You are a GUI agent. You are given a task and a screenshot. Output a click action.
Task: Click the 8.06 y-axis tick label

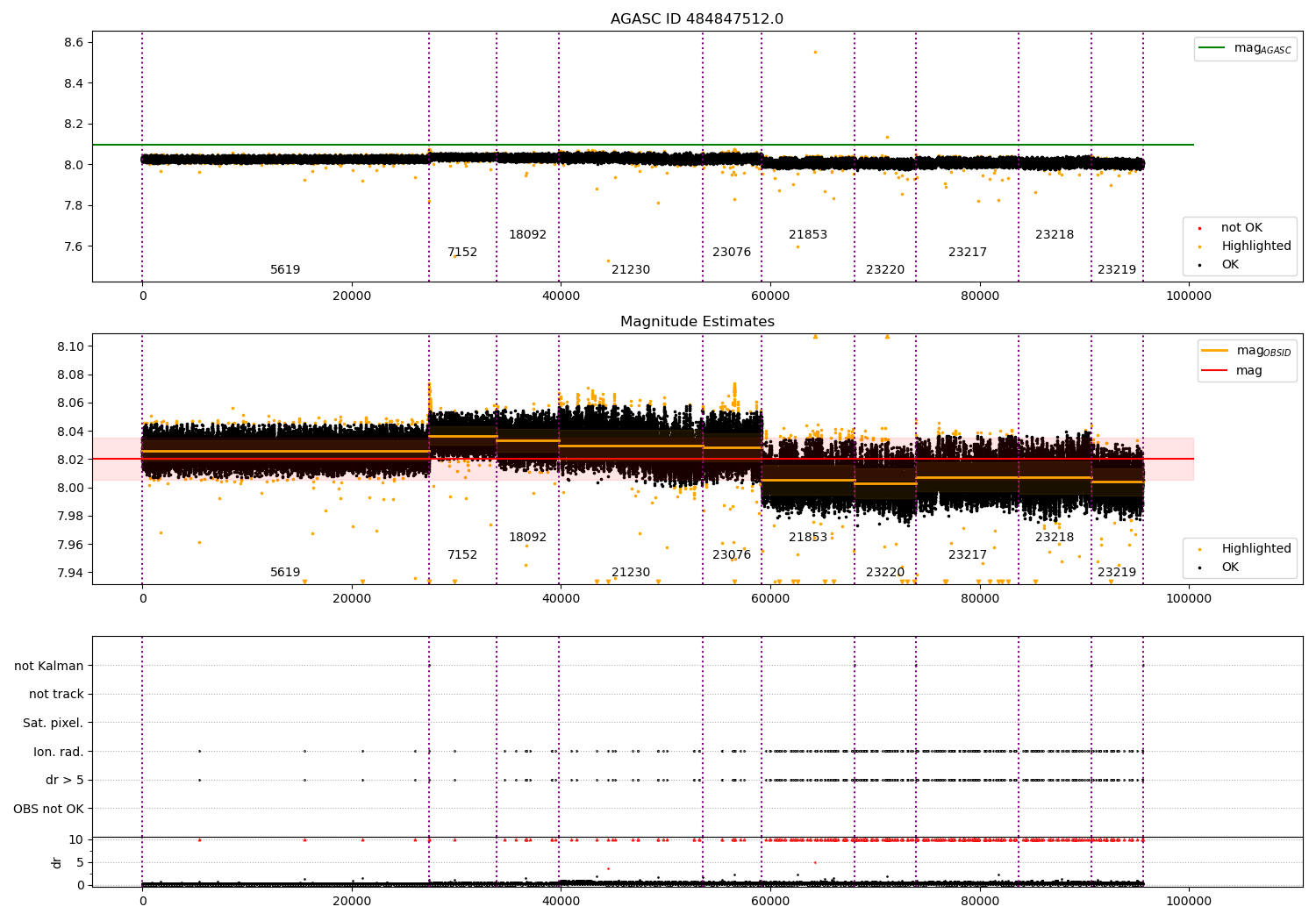tap(70, 403)
